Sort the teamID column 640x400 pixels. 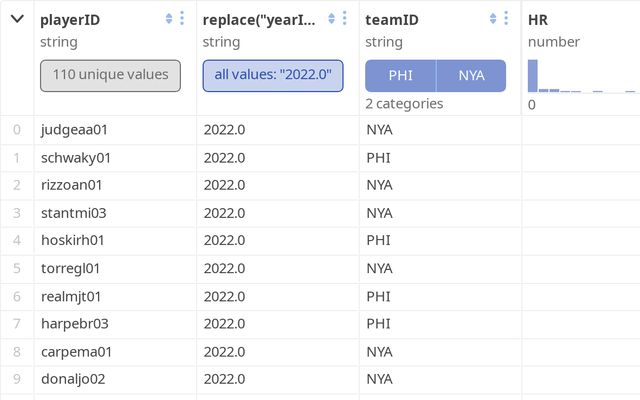(x=493, y=18)
